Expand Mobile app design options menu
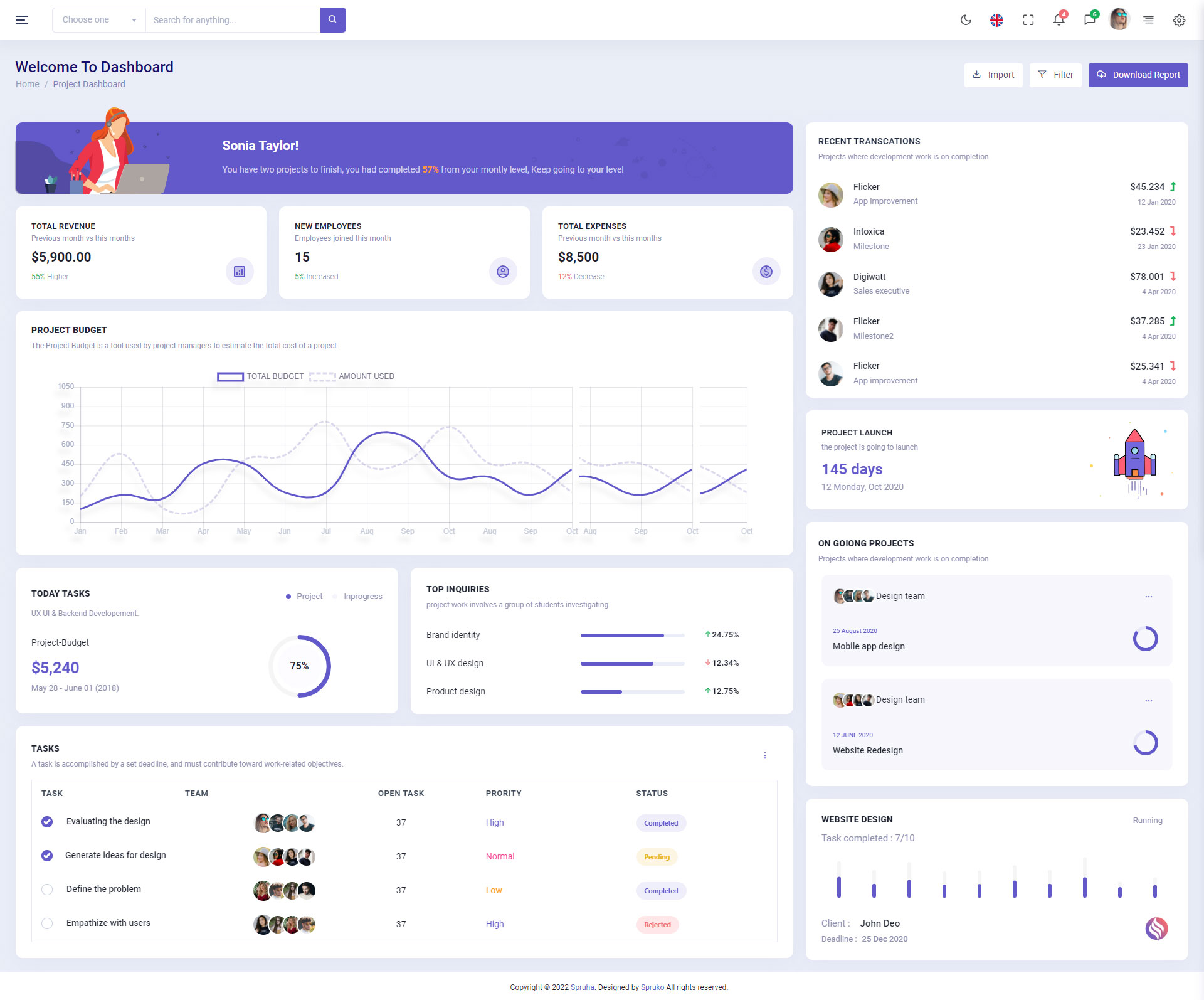The height and width of the screenshot is (1000, 1204). (1149, 597)
